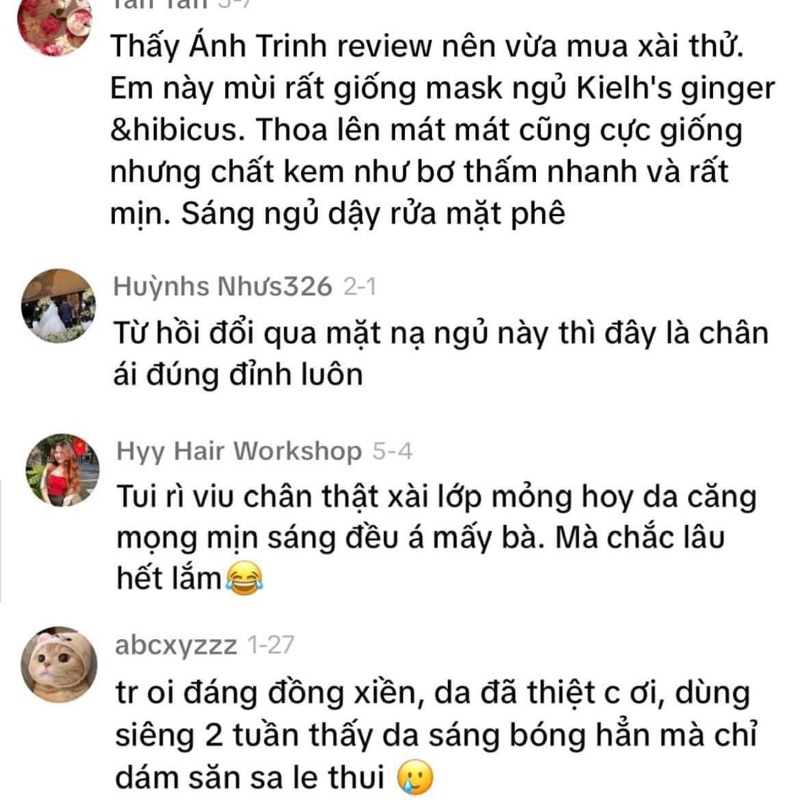This screenshot has height=800, width=800.
Task: Open the Huỳnhs Nhưs326 username link
Action: [222, 287]
